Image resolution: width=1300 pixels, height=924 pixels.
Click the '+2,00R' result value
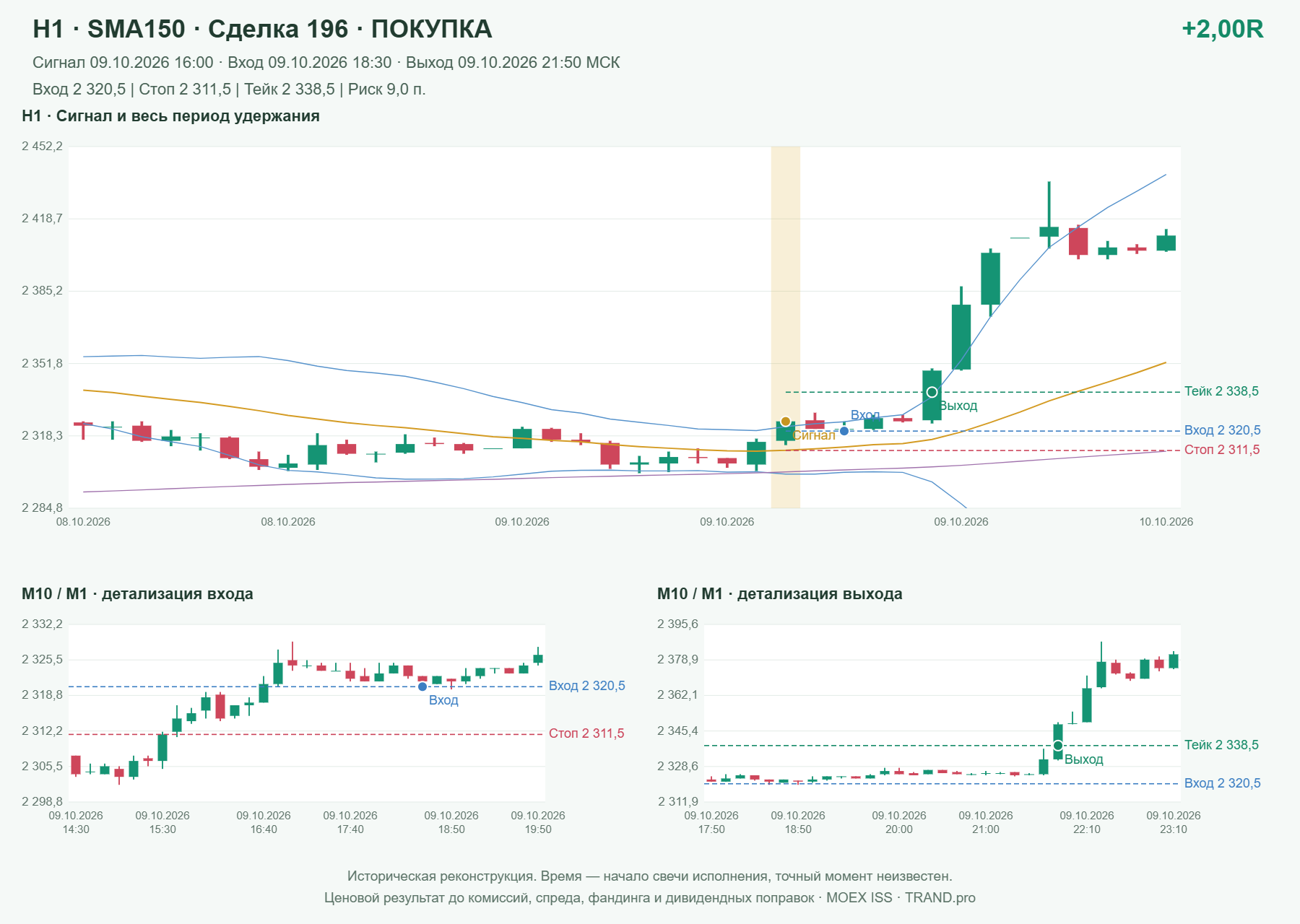[x=1223, y=29]
